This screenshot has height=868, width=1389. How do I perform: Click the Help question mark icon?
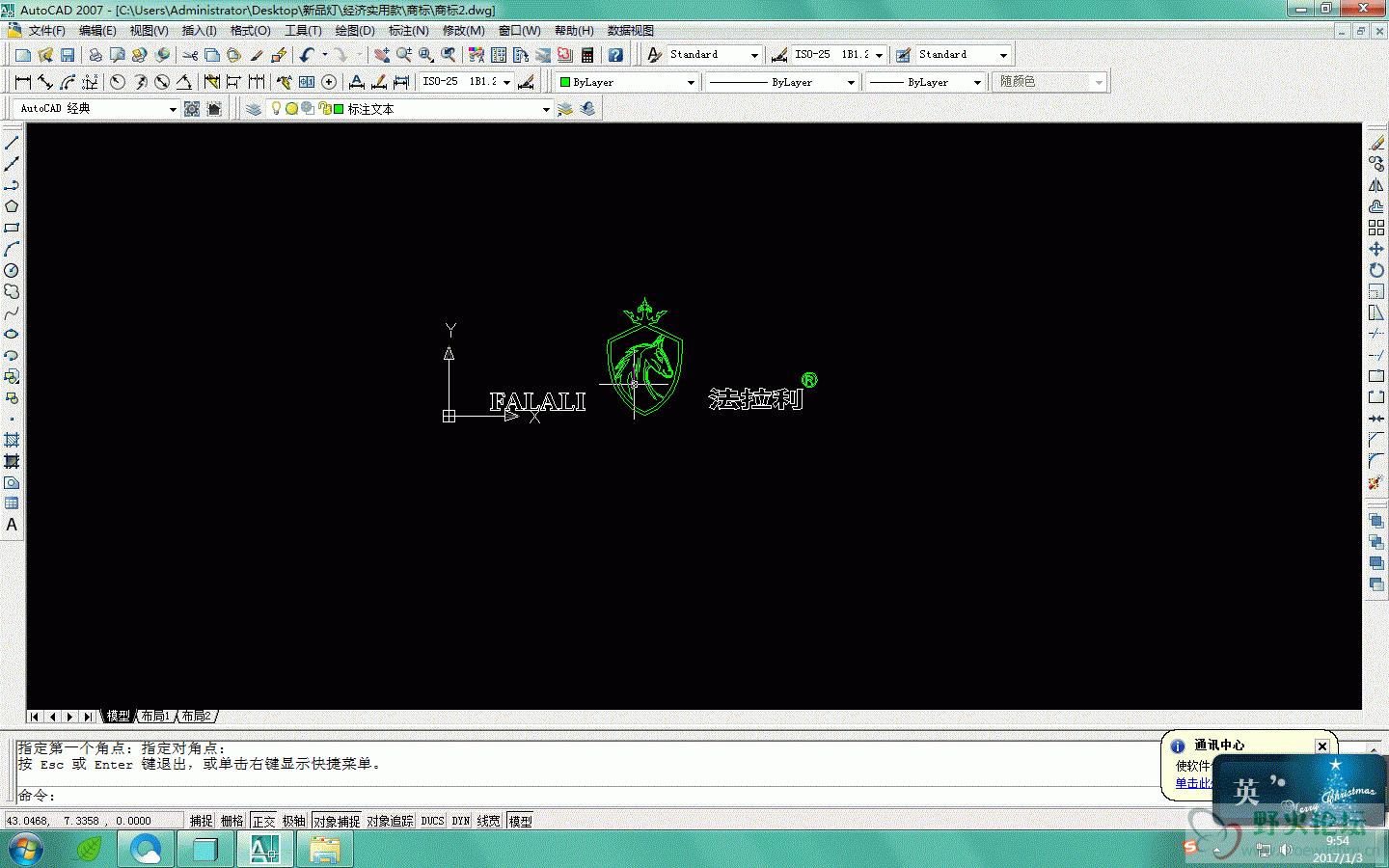pos(615,55)
